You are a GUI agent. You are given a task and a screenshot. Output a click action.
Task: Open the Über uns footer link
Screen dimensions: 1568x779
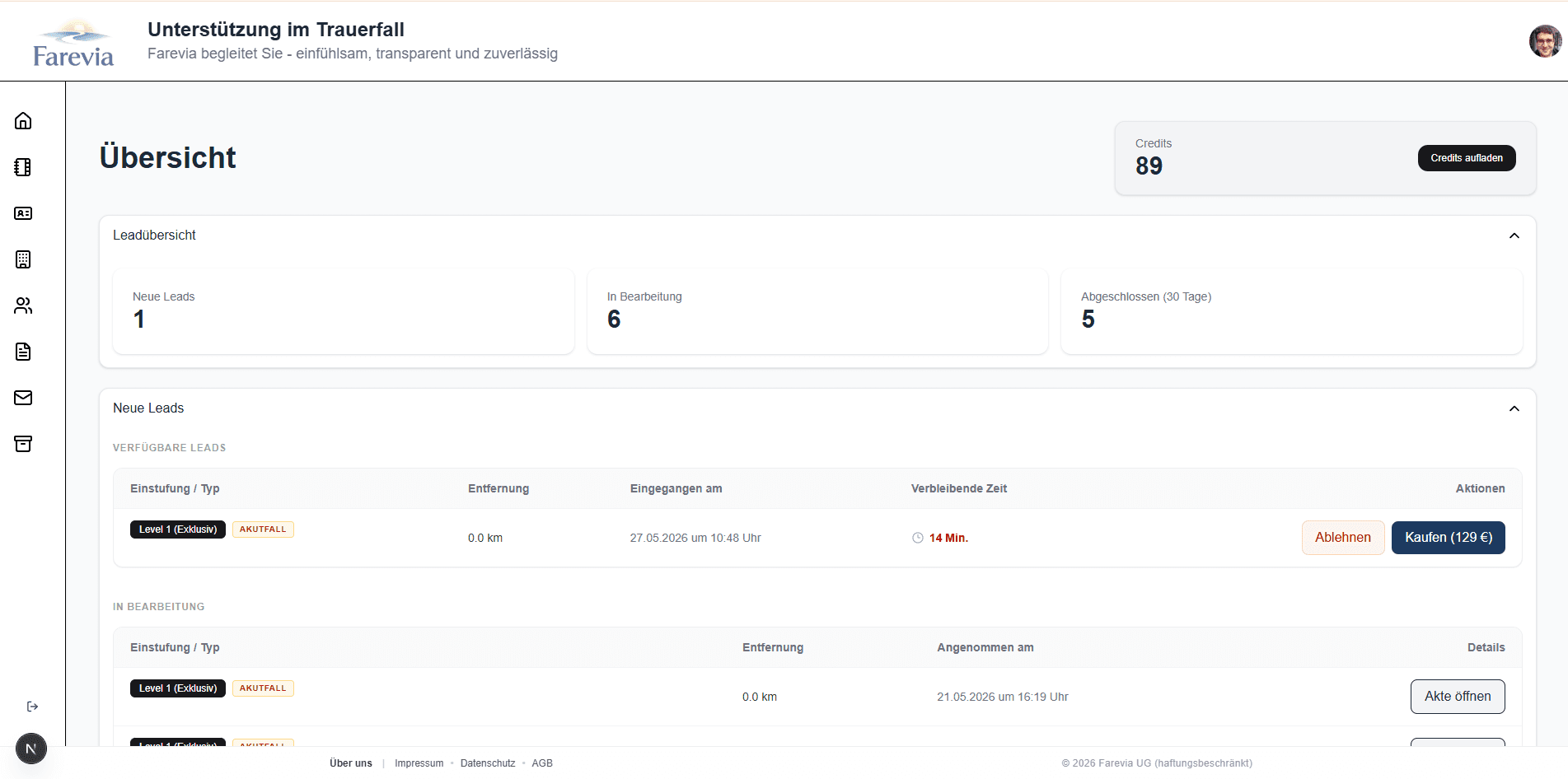[351, 763]
